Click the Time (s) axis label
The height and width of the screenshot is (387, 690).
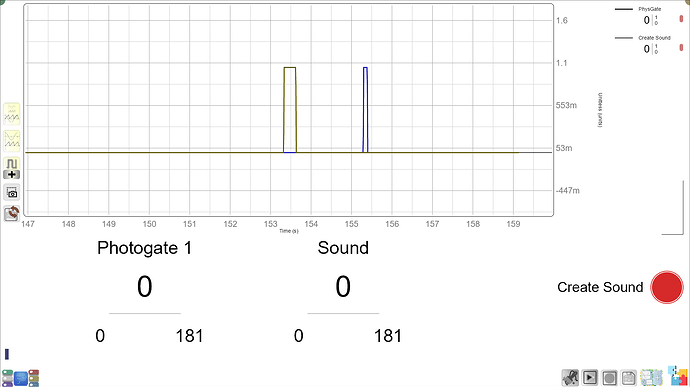(x=289, y=231)
